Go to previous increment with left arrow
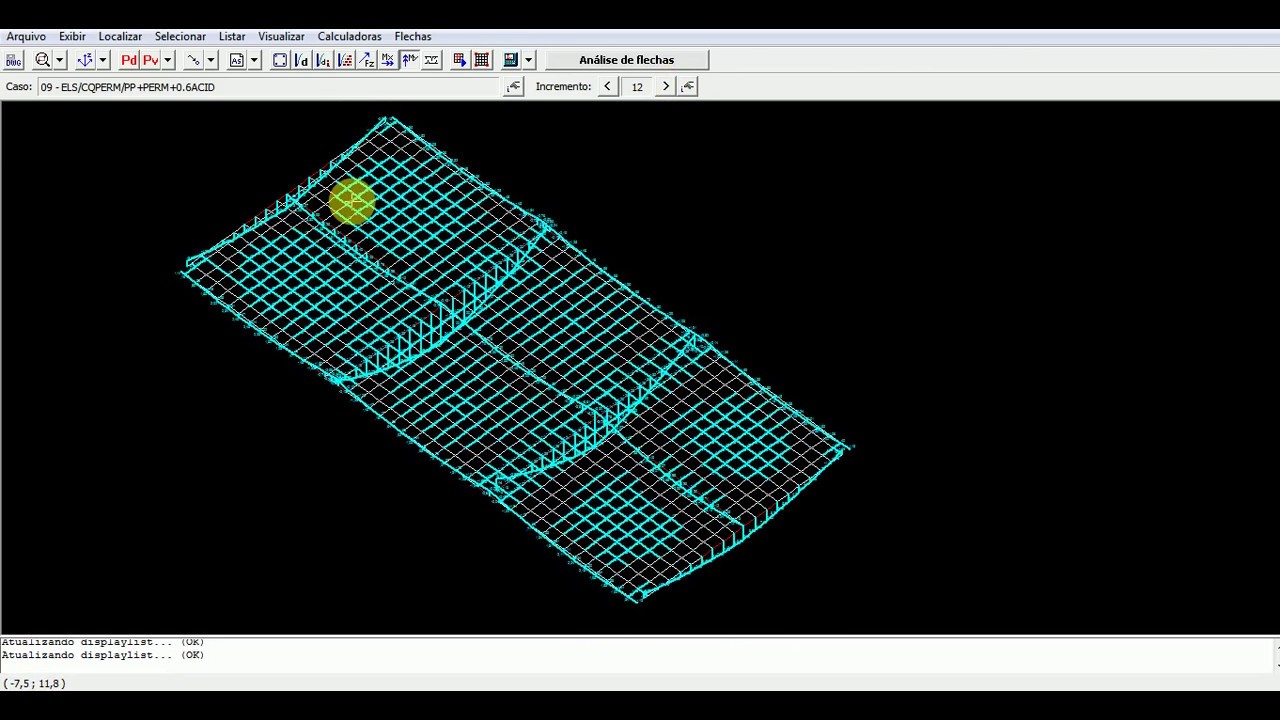This screenshot has width=1280, height=720. pos(608,87)
